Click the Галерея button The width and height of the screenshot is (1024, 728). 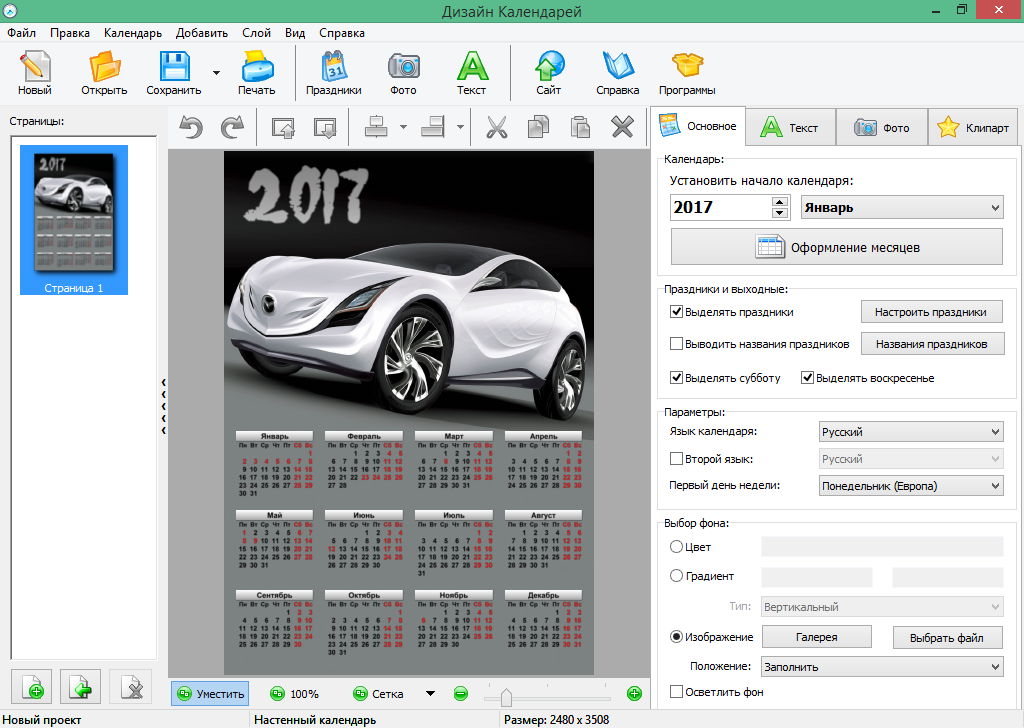coord(817,637)
